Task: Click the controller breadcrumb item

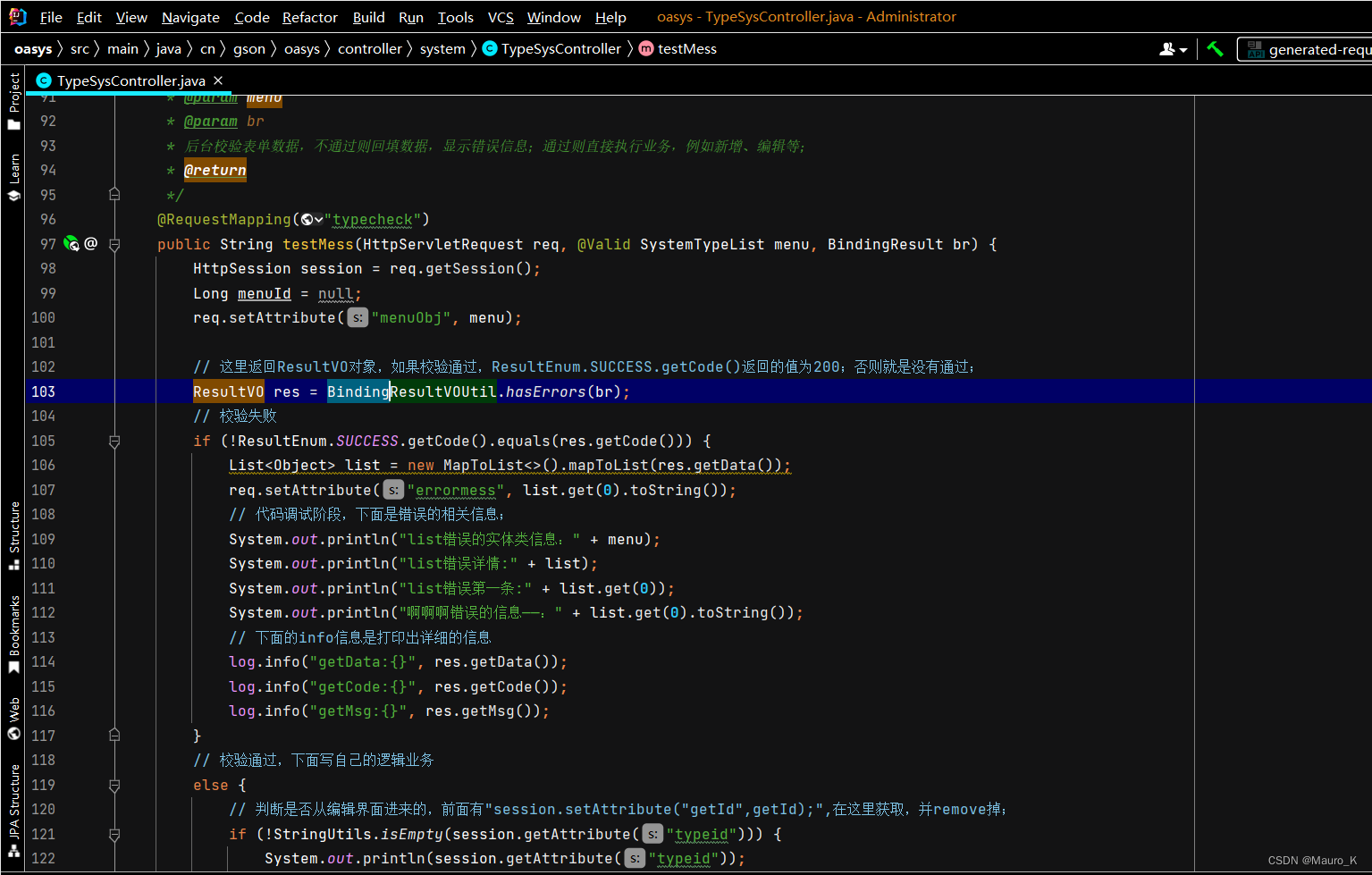Action: [370, 48]
